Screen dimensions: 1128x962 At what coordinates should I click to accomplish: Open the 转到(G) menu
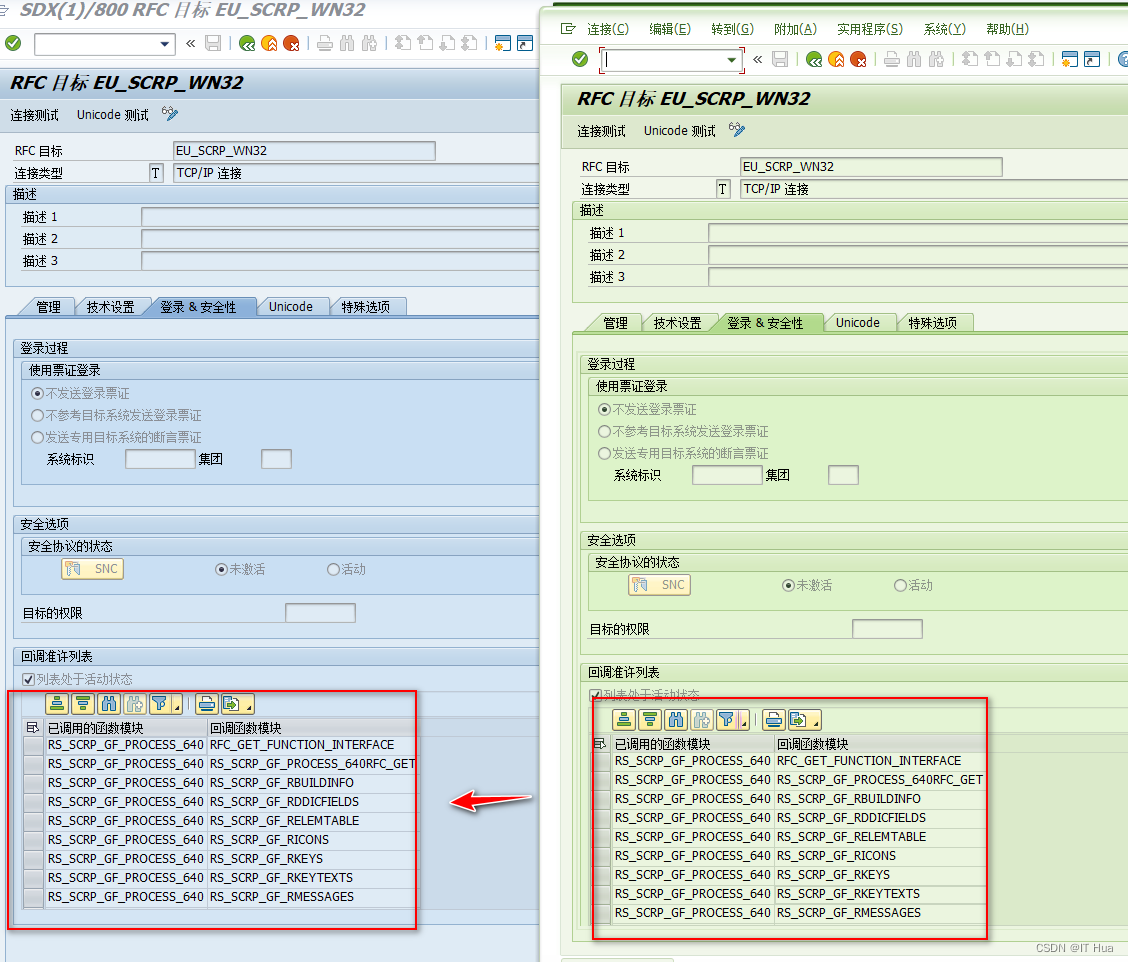(x=732, y=28)
